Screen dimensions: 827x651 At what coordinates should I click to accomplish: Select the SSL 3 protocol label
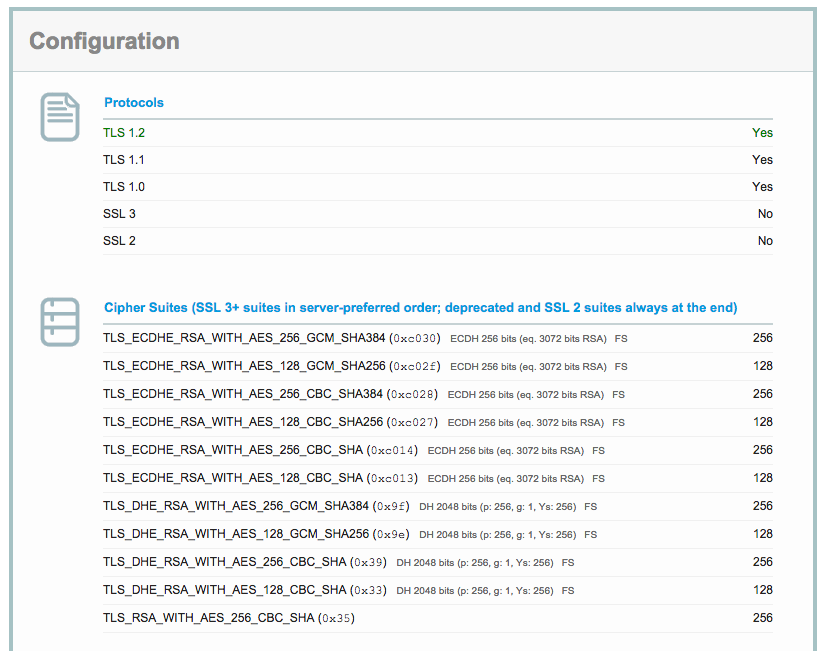[x=119, y=214]
